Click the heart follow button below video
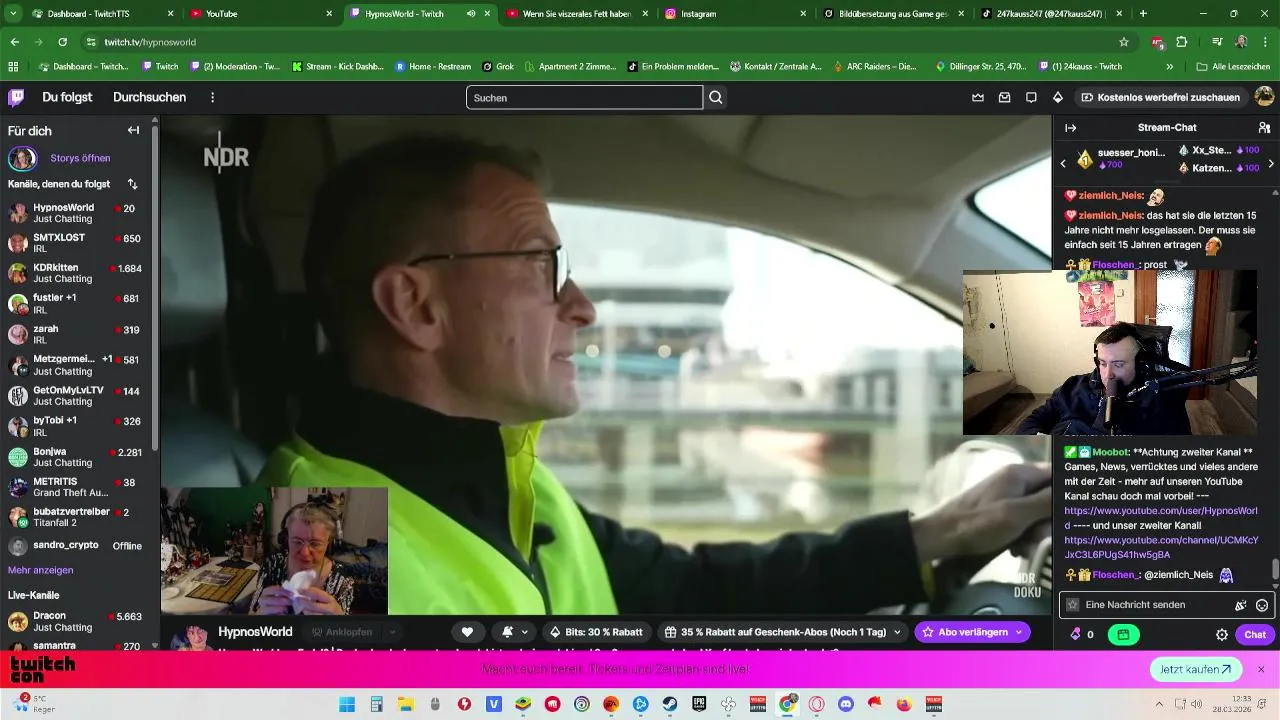This screenshot has height=720, width=1280. tap(467, 632)
